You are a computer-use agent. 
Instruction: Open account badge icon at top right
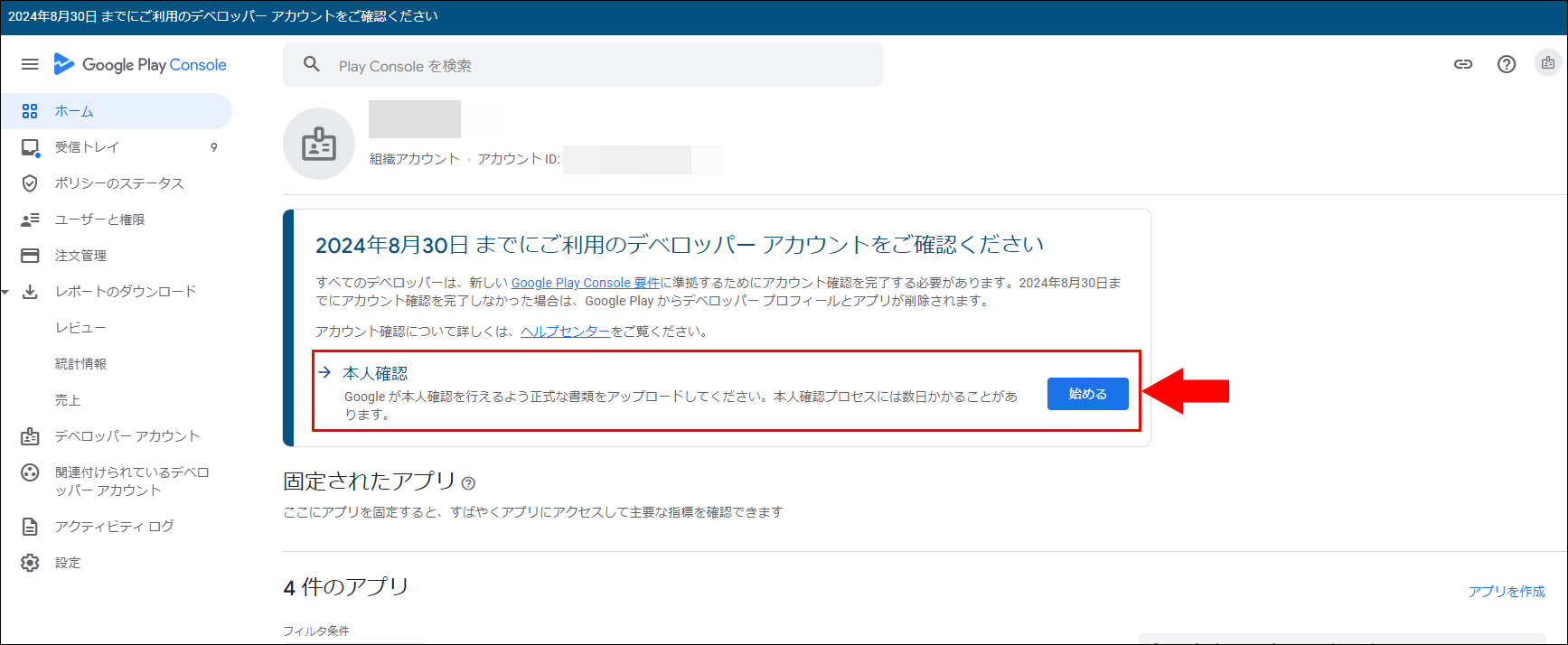pyautogui.click(x=1548, y=63)
